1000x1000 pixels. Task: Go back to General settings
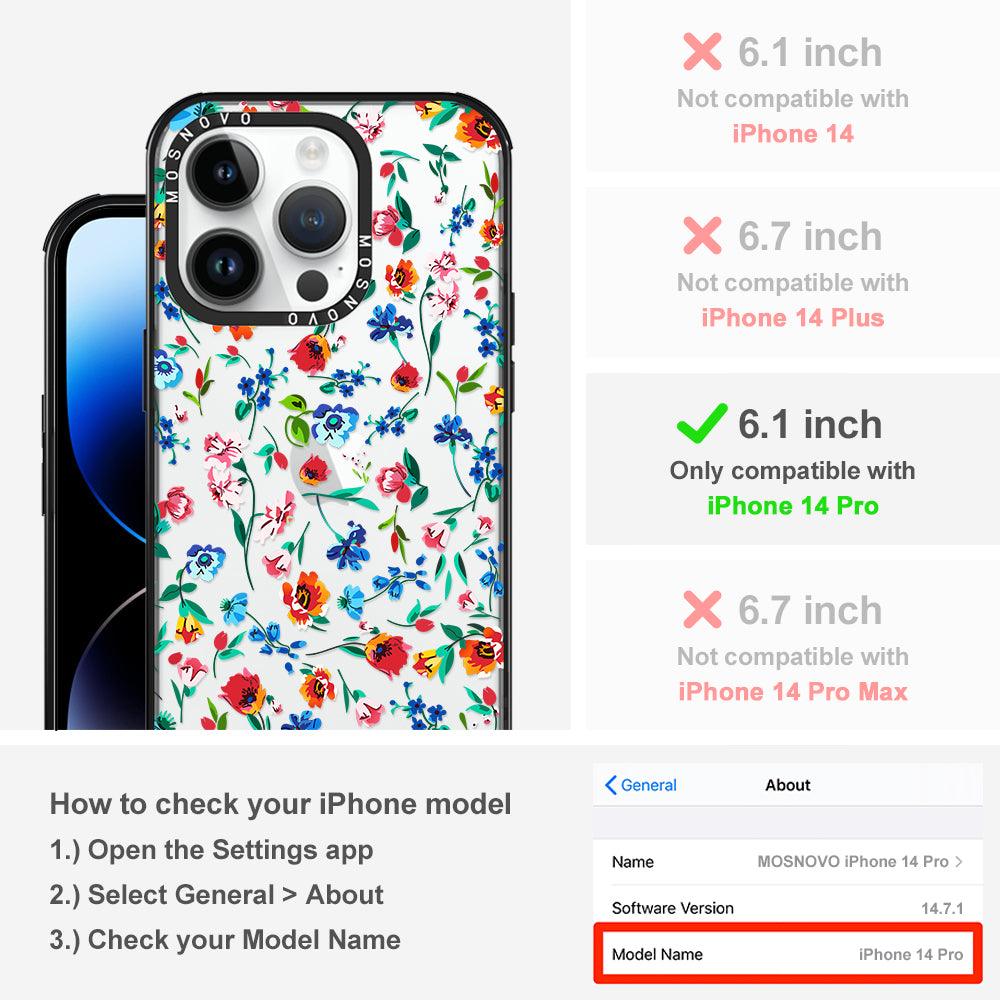pyautogui.click(x=640, y=785)
